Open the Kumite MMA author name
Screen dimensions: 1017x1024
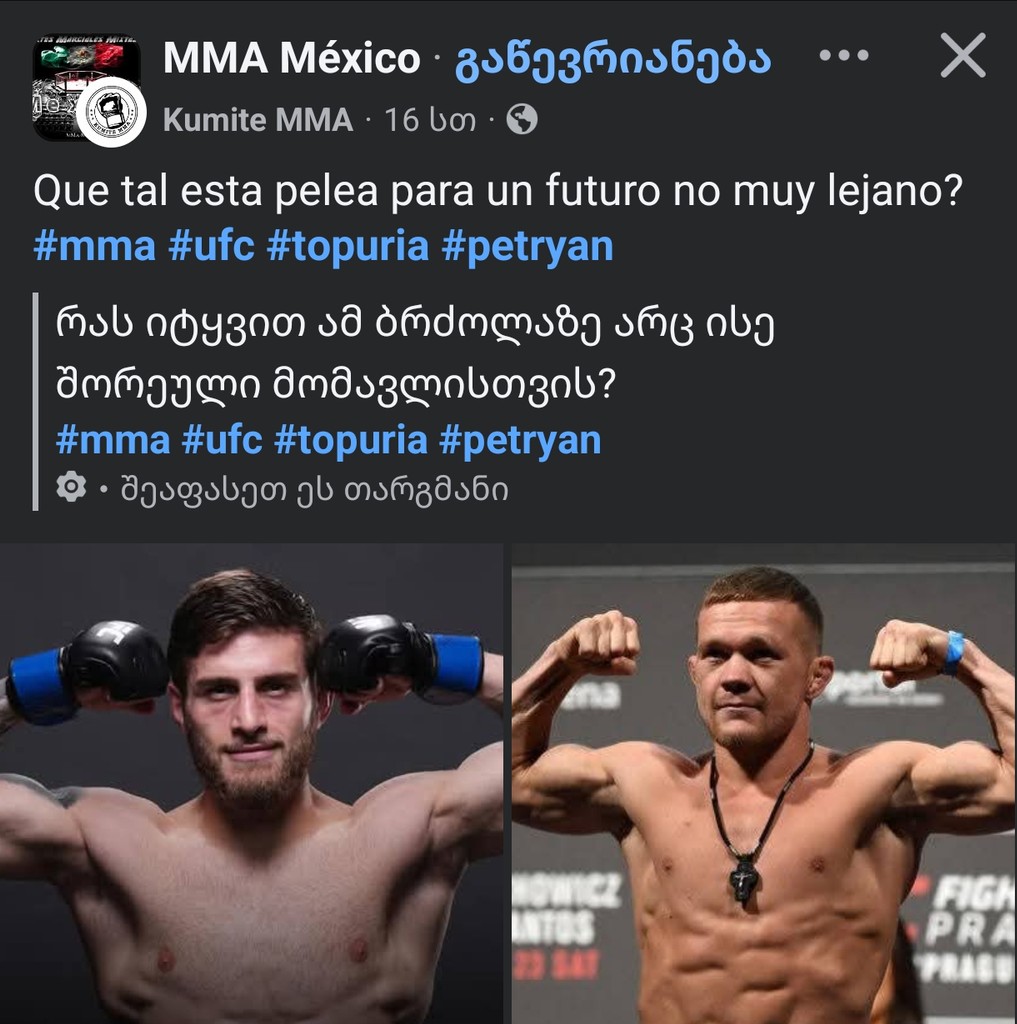coord(258,120)
